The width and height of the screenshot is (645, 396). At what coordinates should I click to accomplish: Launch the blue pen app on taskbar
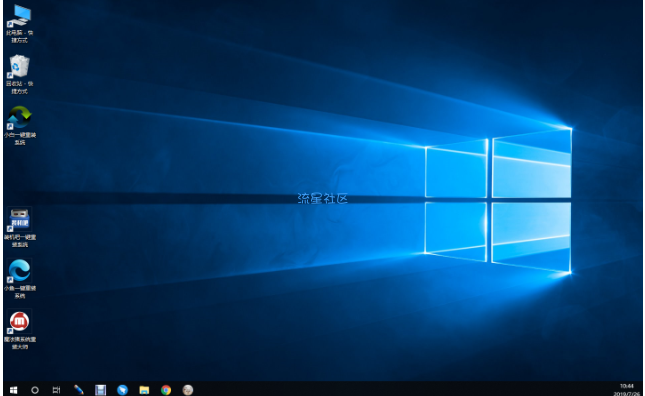point(79,390)
